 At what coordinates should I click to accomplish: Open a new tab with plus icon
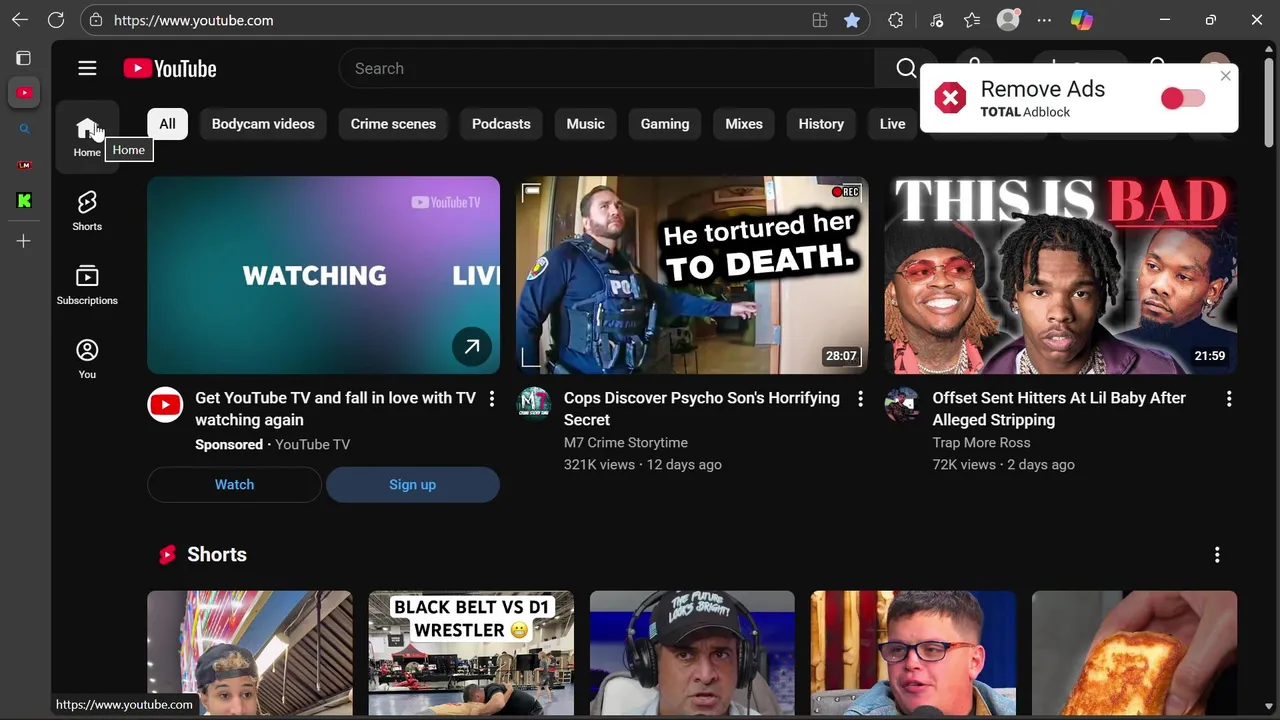pyautogui.click(x=24, y=241)
